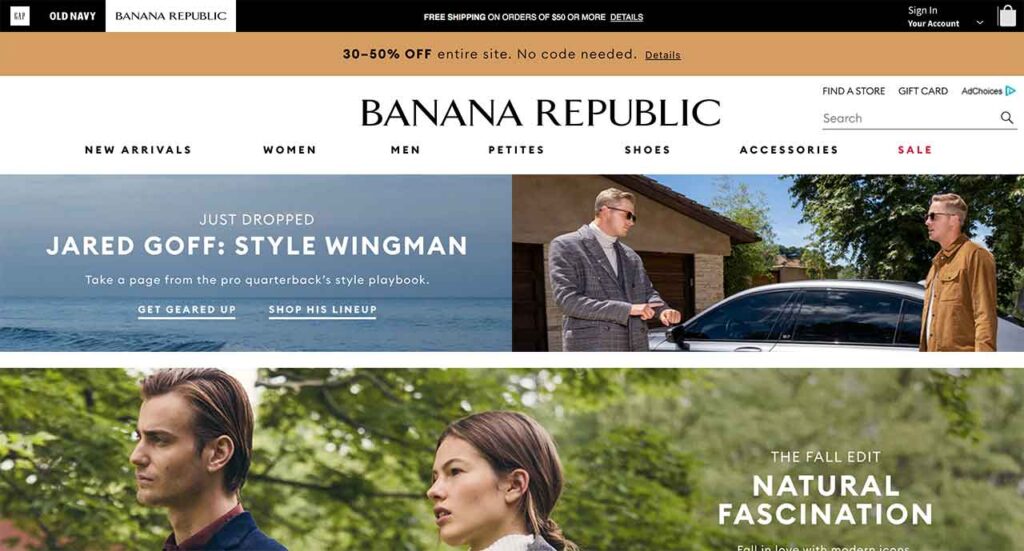Focus the Search input field

(909, 118)
